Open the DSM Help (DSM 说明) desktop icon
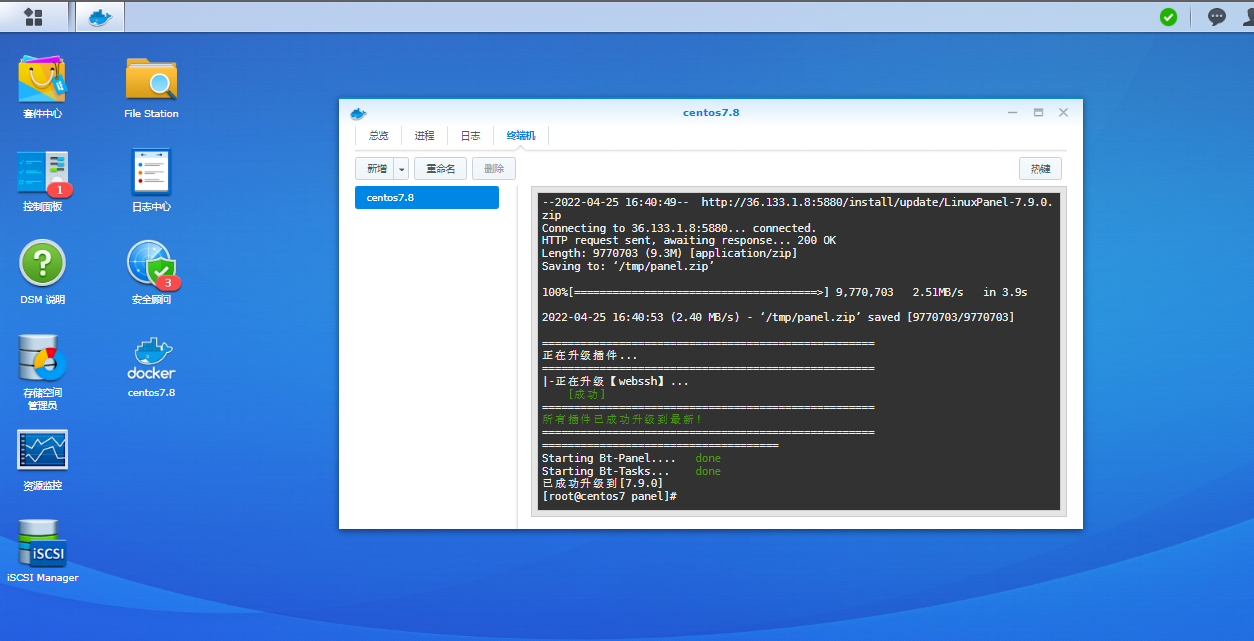Viewport: 1254px width, 641px height. [x=42, y=273]
